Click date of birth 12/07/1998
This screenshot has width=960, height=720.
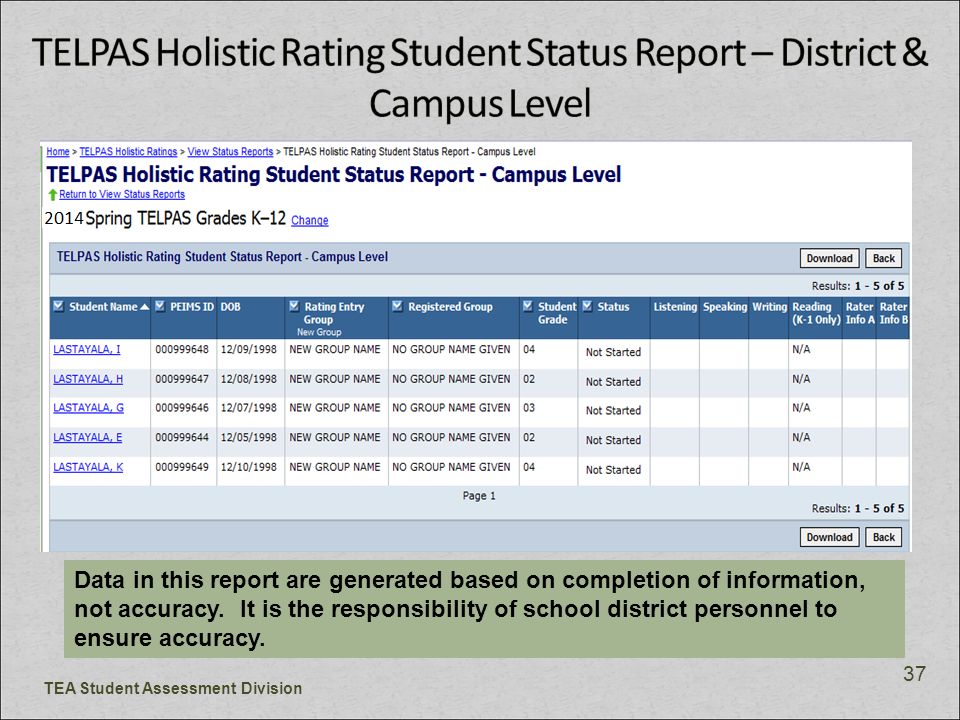coord(249,408)
